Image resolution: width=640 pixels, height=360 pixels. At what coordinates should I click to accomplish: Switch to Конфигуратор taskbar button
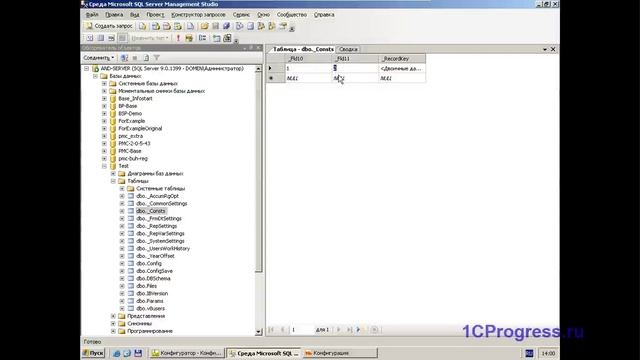pyautogui.click(x=187, y=353)
